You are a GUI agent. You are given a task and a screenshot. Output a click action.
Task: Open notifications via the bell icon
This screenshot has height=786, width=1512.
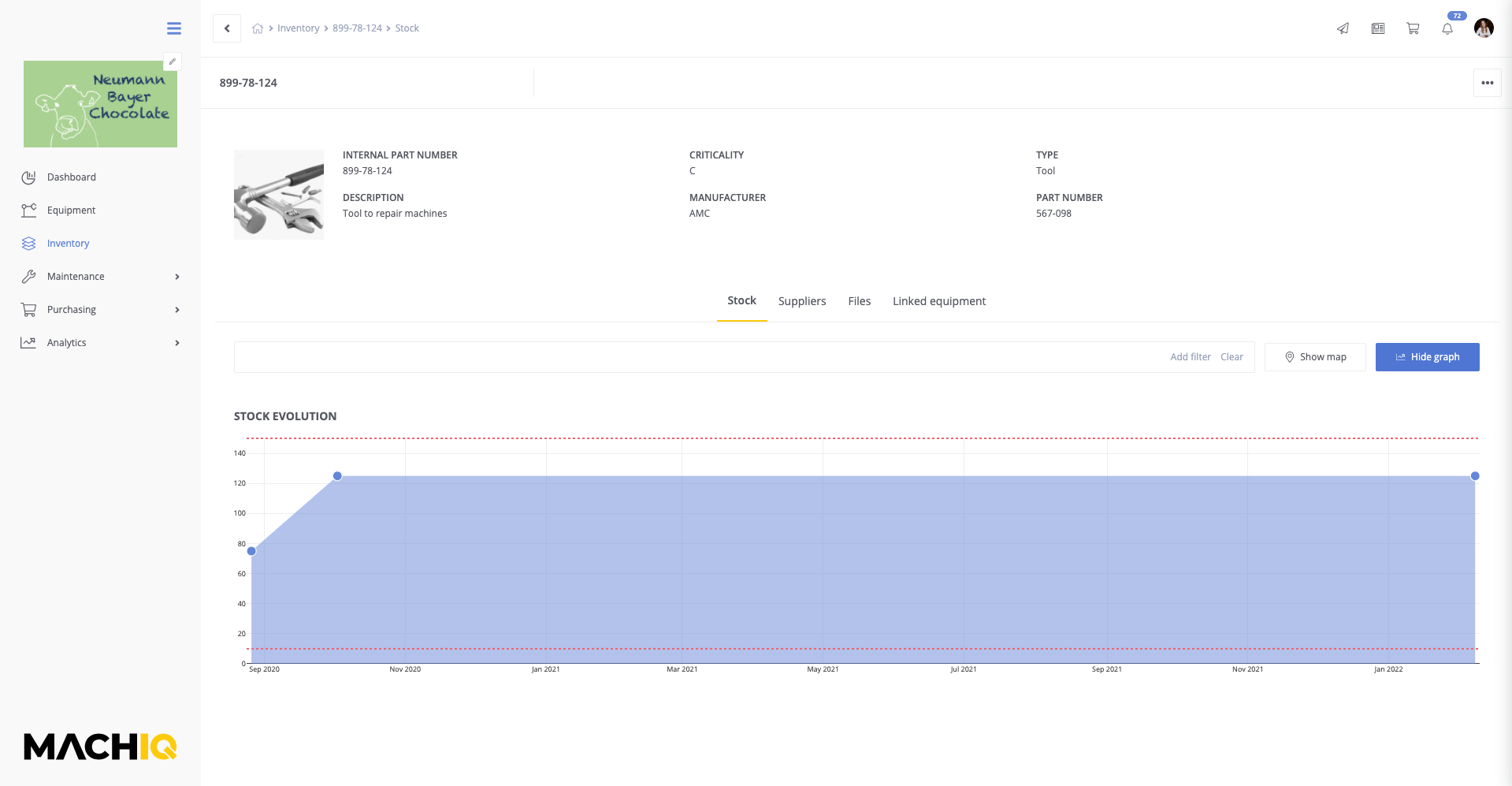click(x=1447, y=28)
